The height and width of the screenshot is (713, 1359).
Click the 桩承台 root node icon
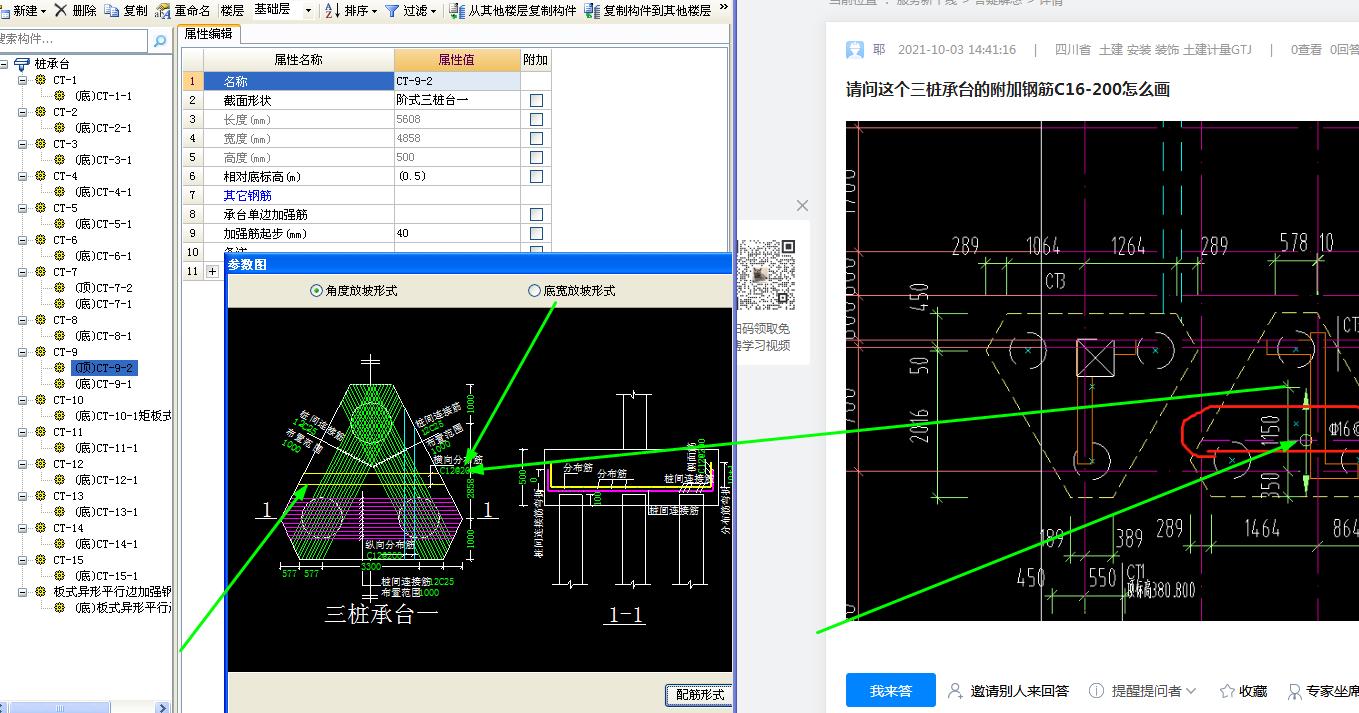23,64
